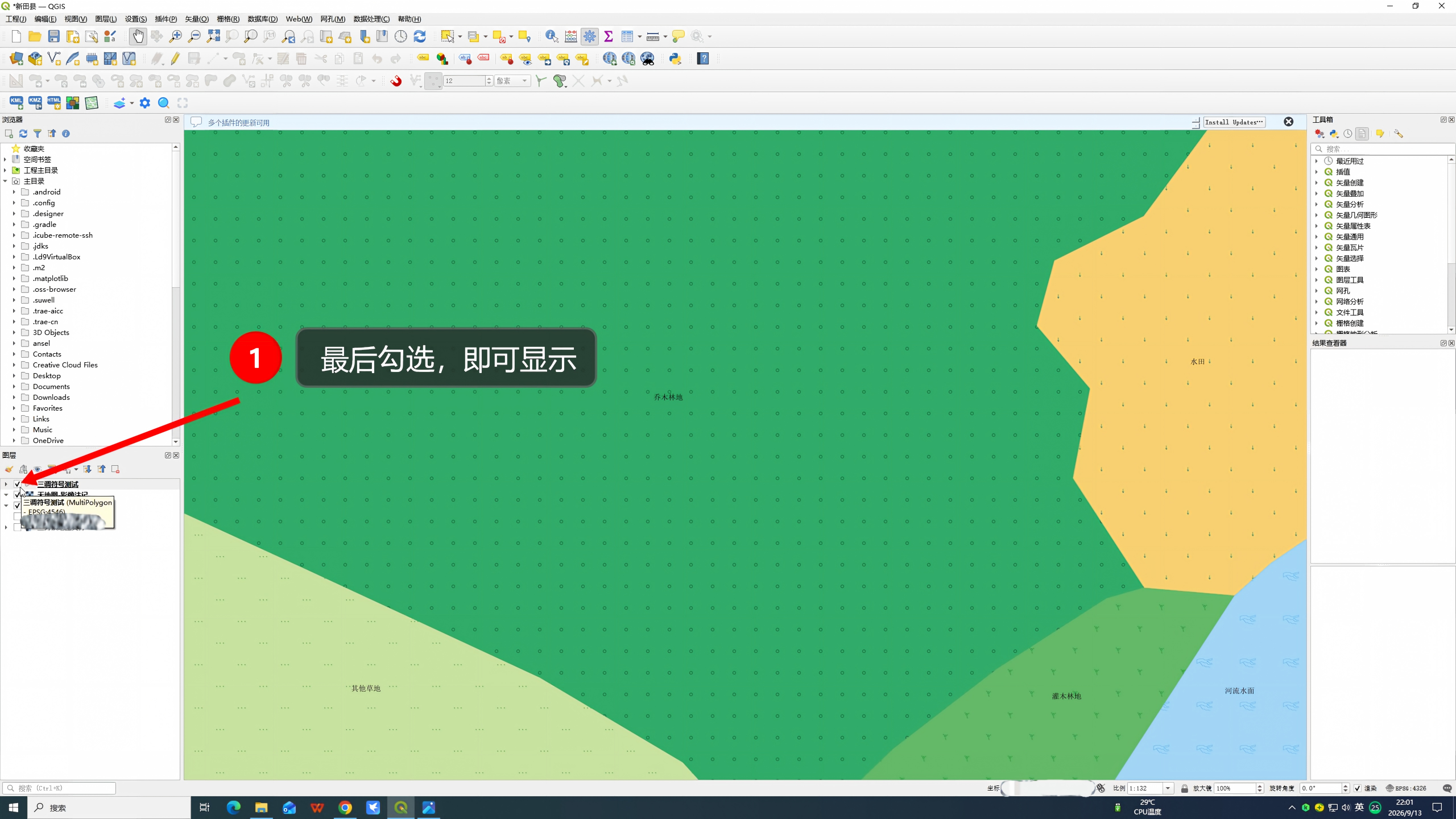Toggle the scale lock icon
Screen dimensions: 1456x819
point(1185,788)
